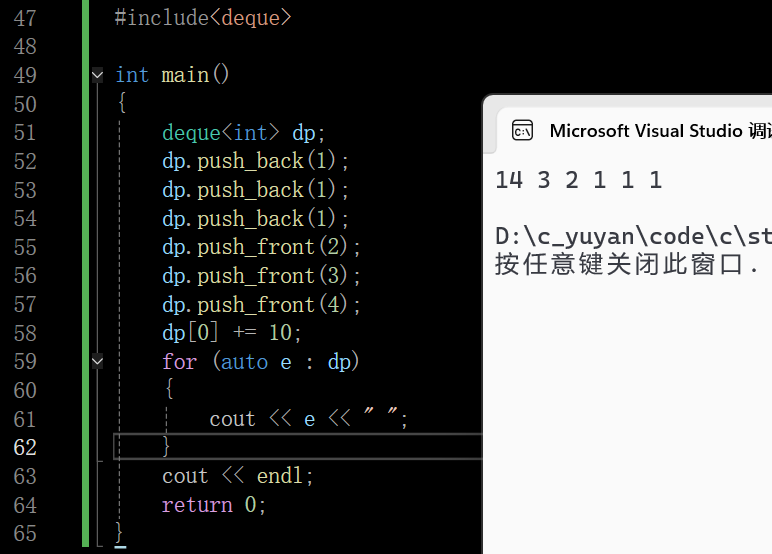Viewport: 772px width, 554px height.
Task: Click the 'cout << e << " ";' statement
Action: tap(309, 419)
